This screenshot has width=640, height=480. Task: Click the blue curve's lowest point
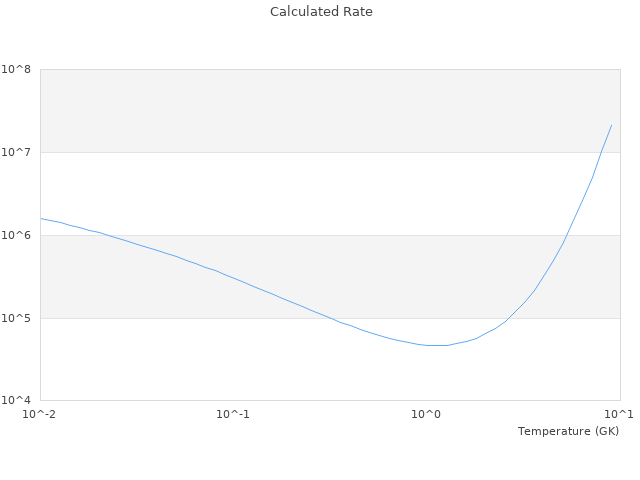coord(437,345)
